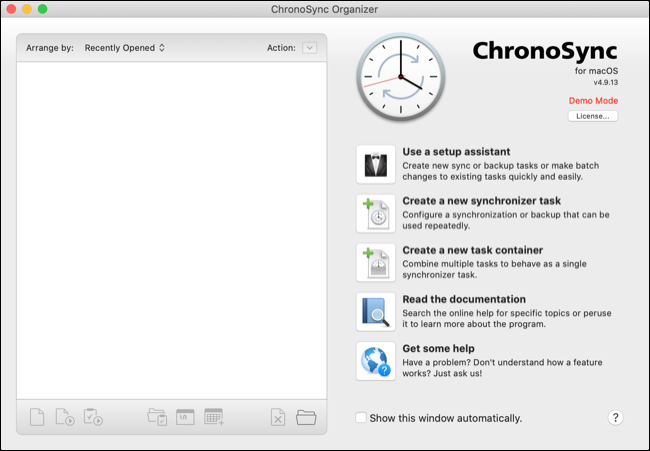Click the new task container icon
This screenshot has width=650, height=451.
[375, 262]
